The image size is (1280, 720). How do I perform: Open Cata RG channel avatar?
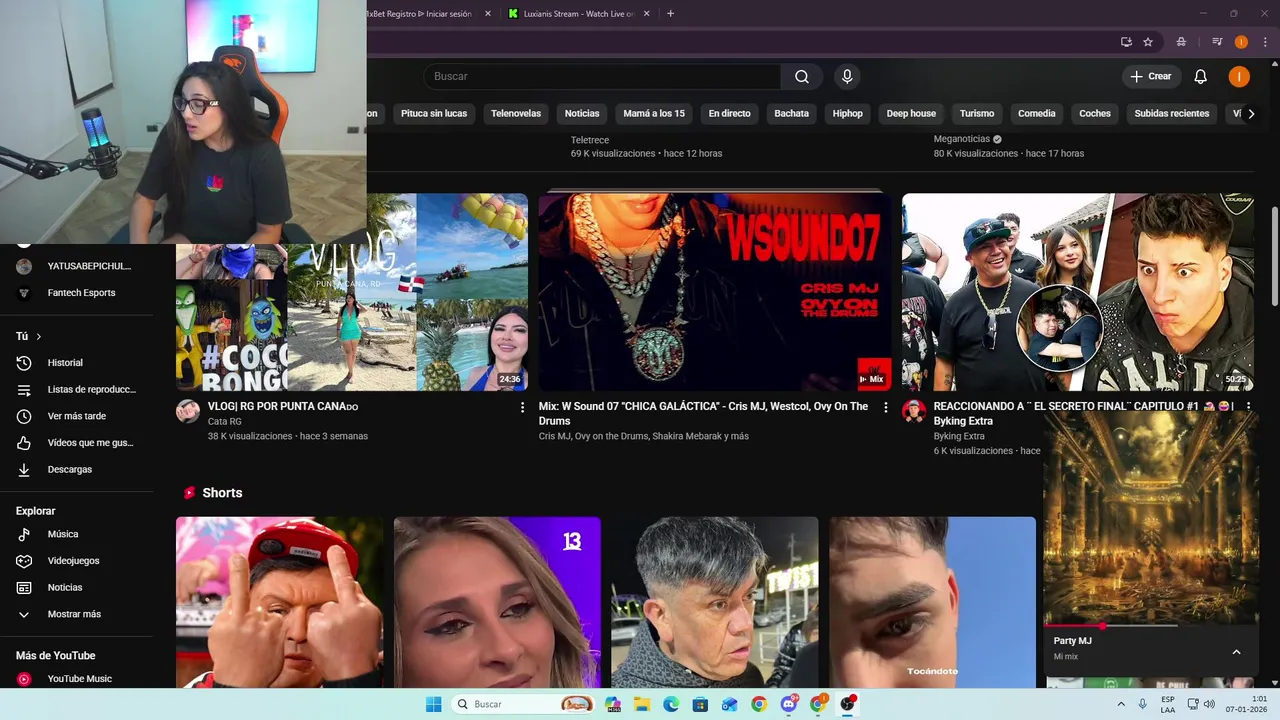tap(188, 412)
